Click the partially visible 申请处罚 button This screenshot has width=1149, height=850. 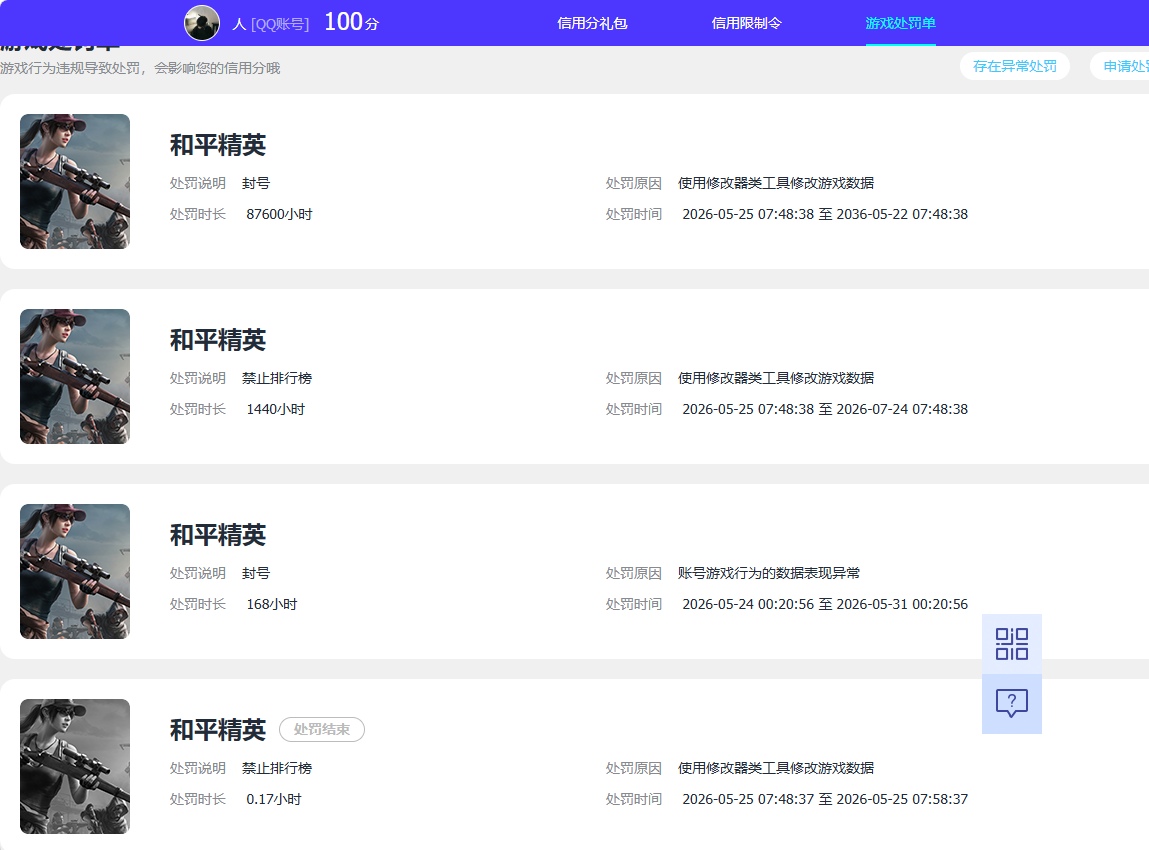pos(1120,66)
